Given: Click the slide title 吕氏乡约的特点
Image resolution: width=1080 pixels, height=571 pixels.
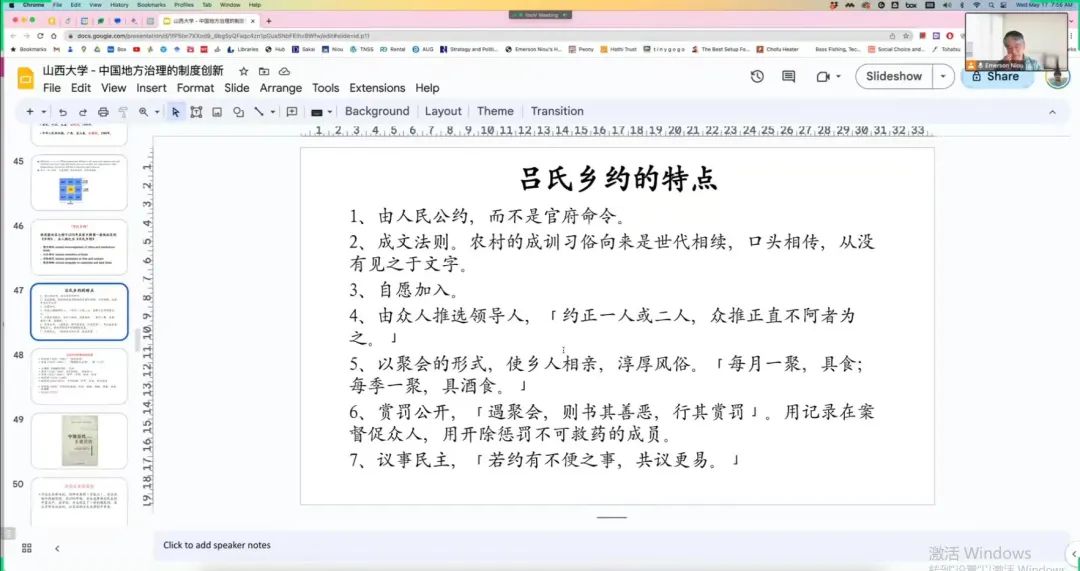Looking at the screenshot, I should 618,178.
